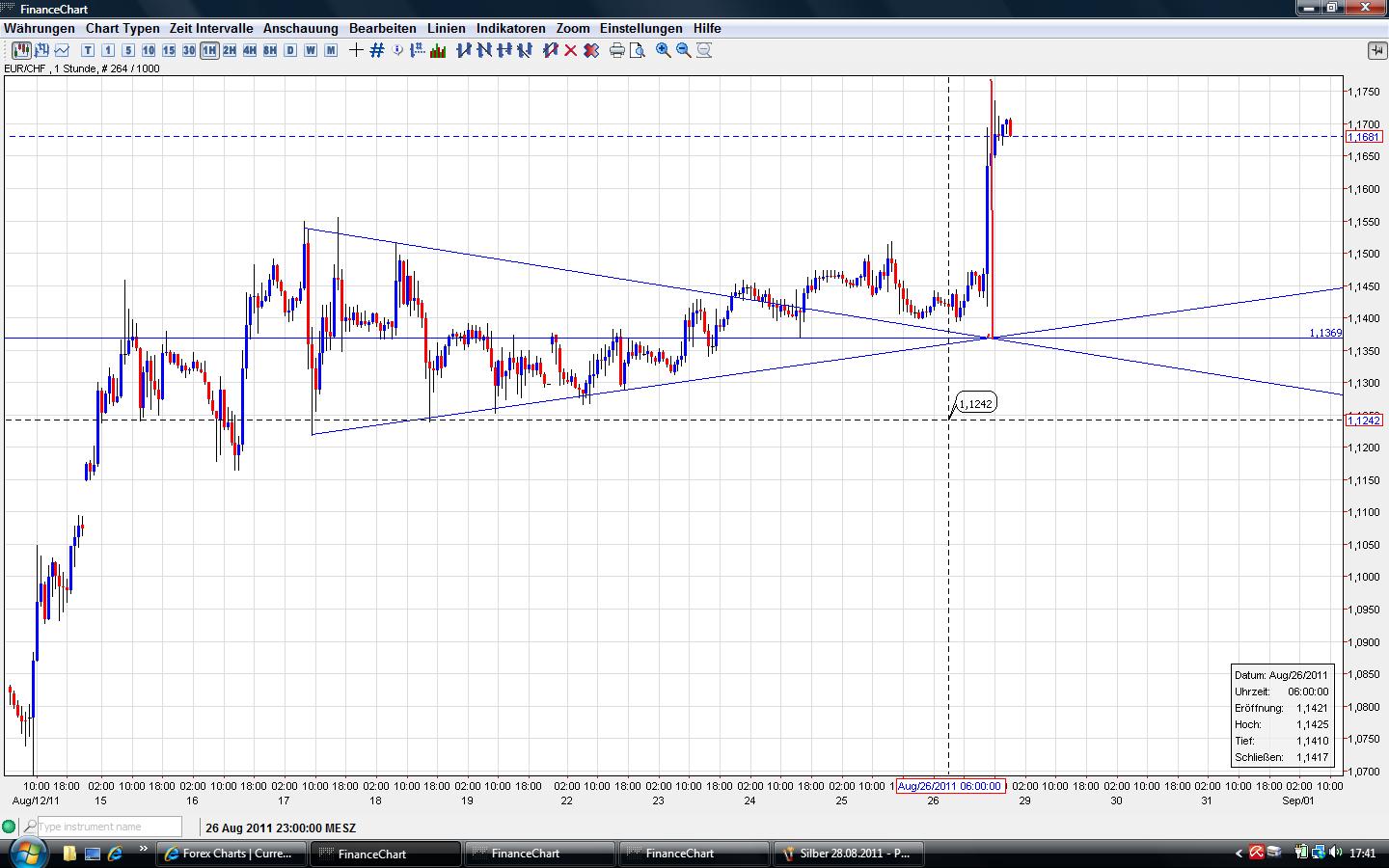Click the Aug/26/2011 06:00:00 time marker
This screenshot has width=1389, height=868.
(x=950, y=786)
